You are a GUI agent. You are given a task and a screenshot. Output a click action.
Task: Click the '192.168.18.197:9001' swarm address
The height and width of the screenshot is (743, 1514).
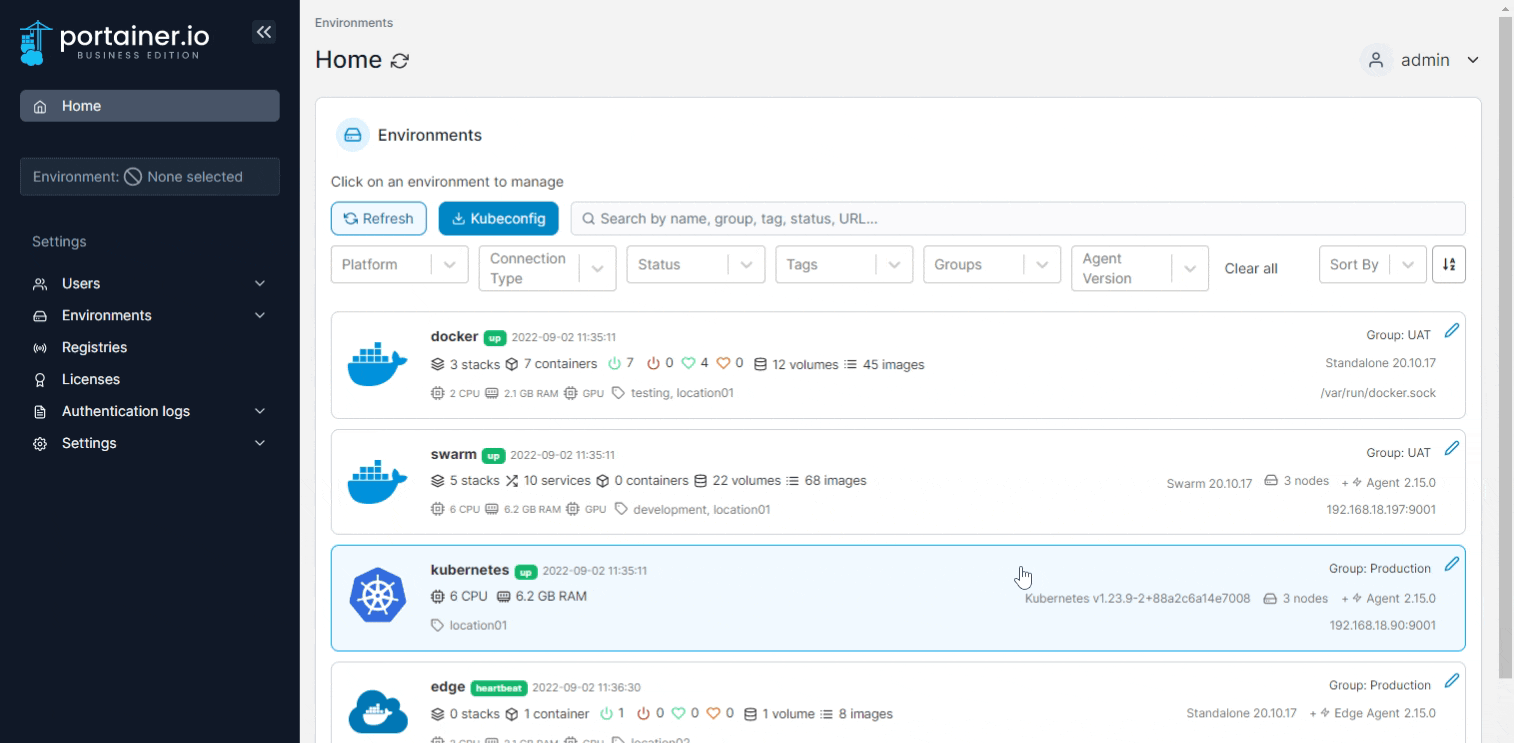click(x=1381, y=510)
